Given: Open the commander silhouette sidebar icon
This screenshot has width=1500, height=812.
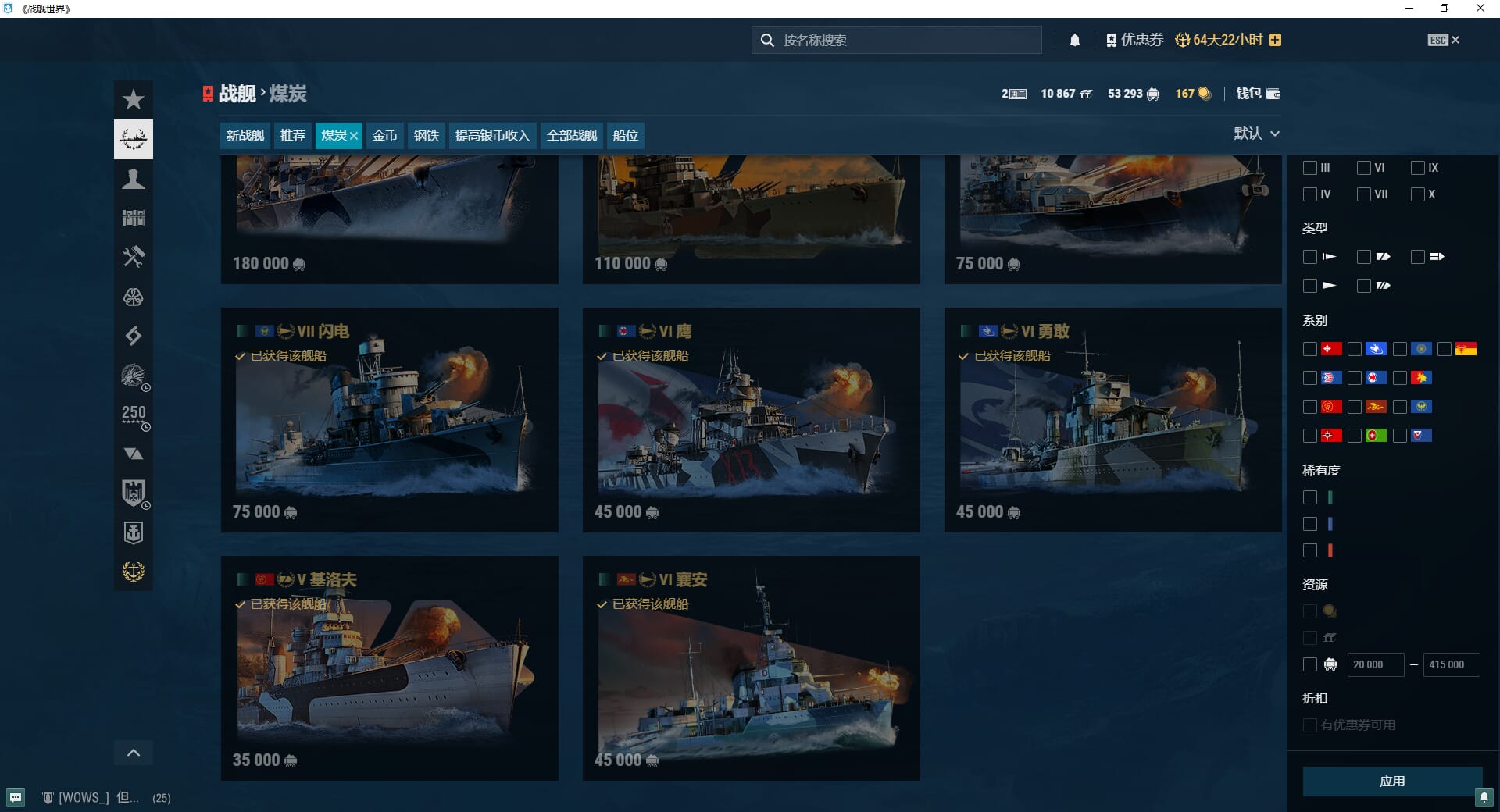Looking at the screenshot, I should click(x=134, y=179).
